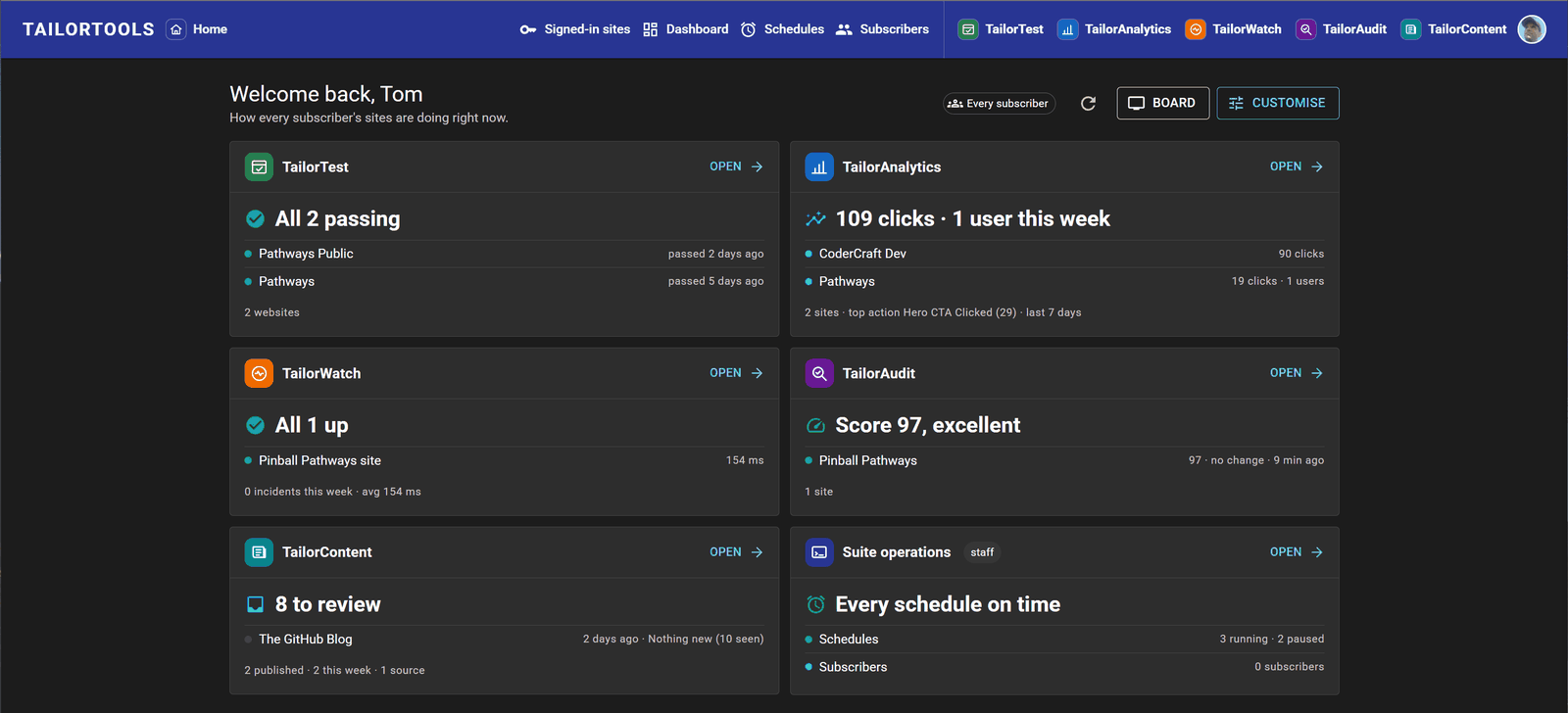Switch to BOARD view
This screenshot has width=1568, height=713.
click(x=1162, y=103)
